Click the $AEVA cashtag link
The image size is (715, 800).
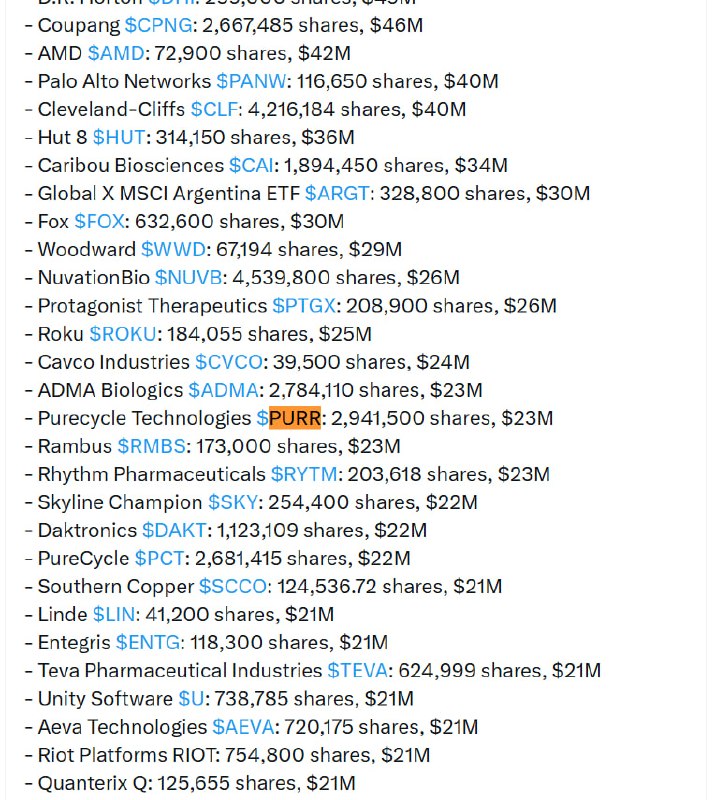[x=243, y=728]
